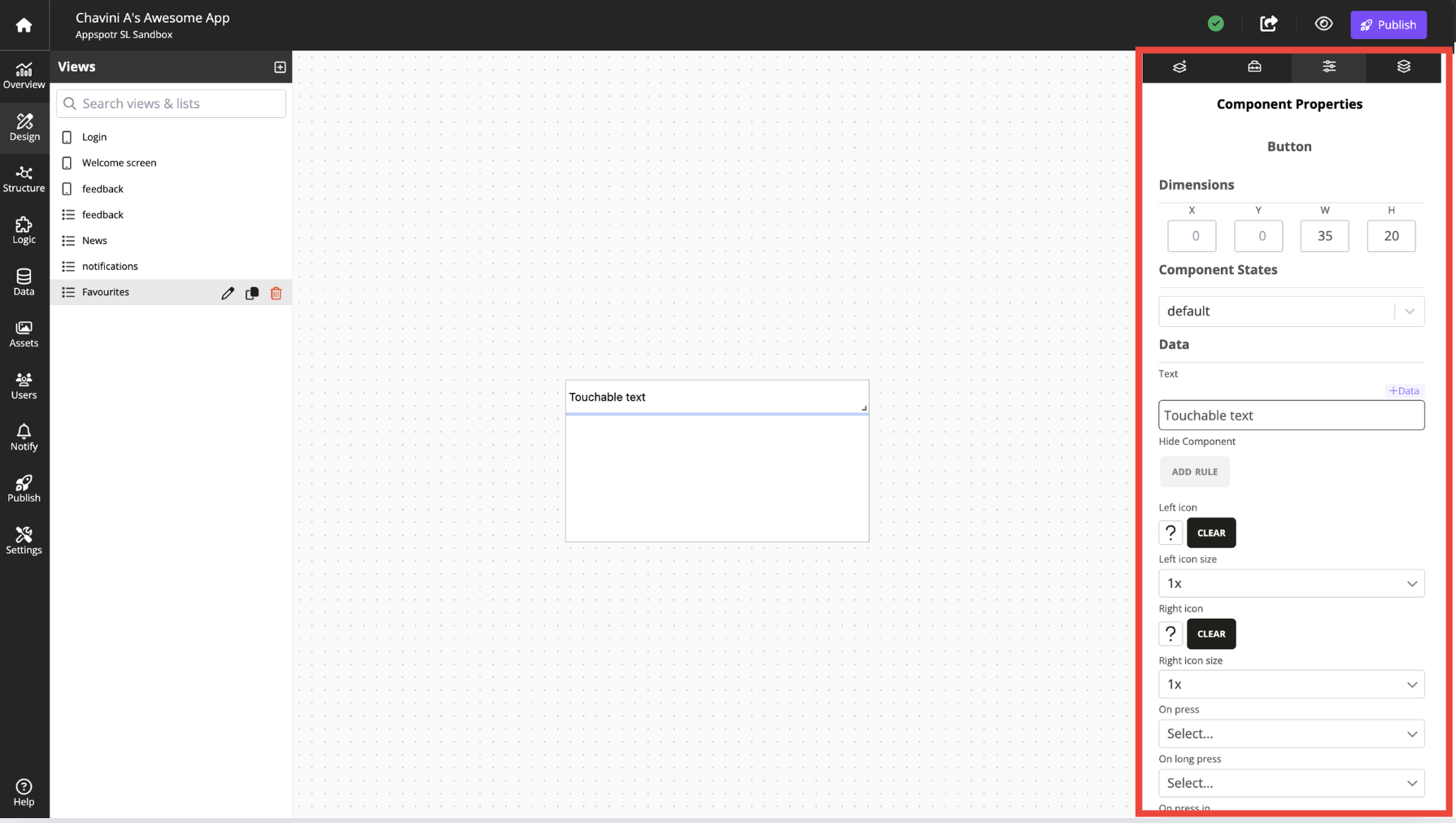Screen dimensions: 1456x823
Task: Pick a left icon via question mark box
Action: [x=1170, y=533]
